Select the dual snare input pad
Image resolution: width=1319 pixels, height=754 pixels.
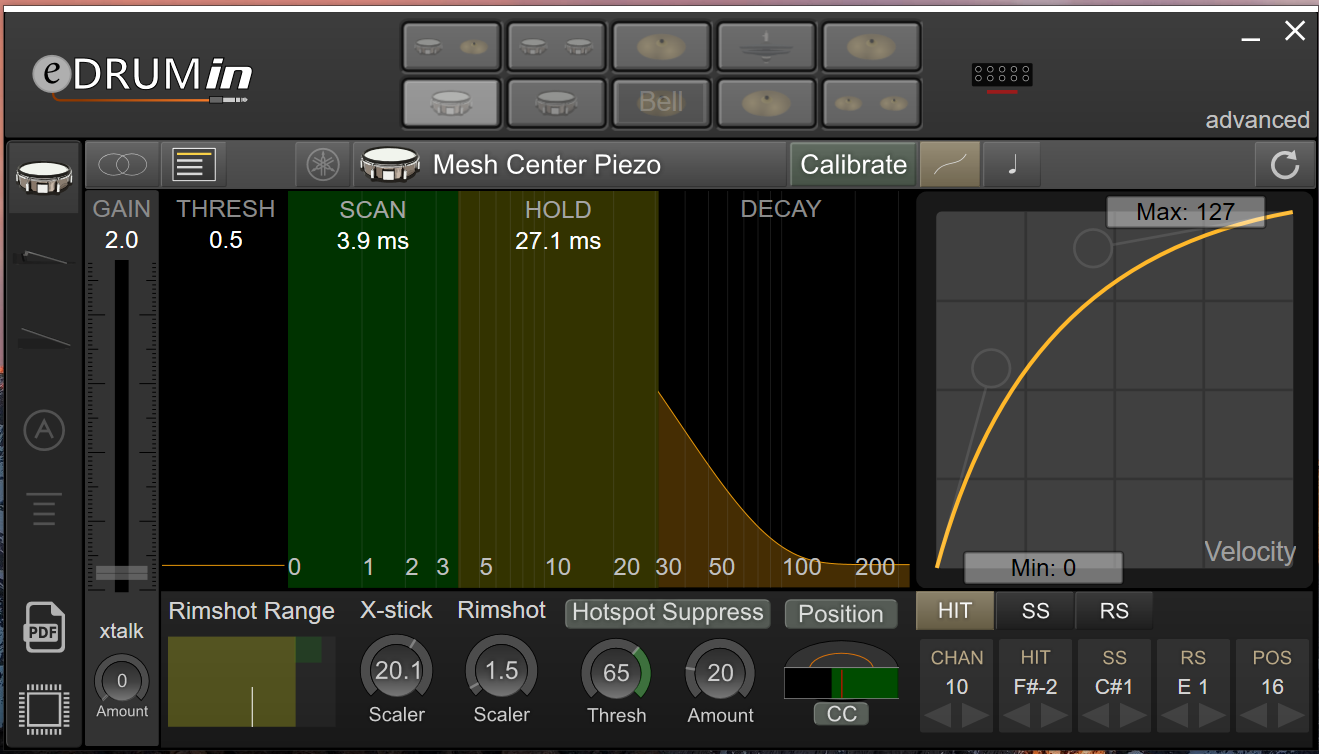click(556, 47)
